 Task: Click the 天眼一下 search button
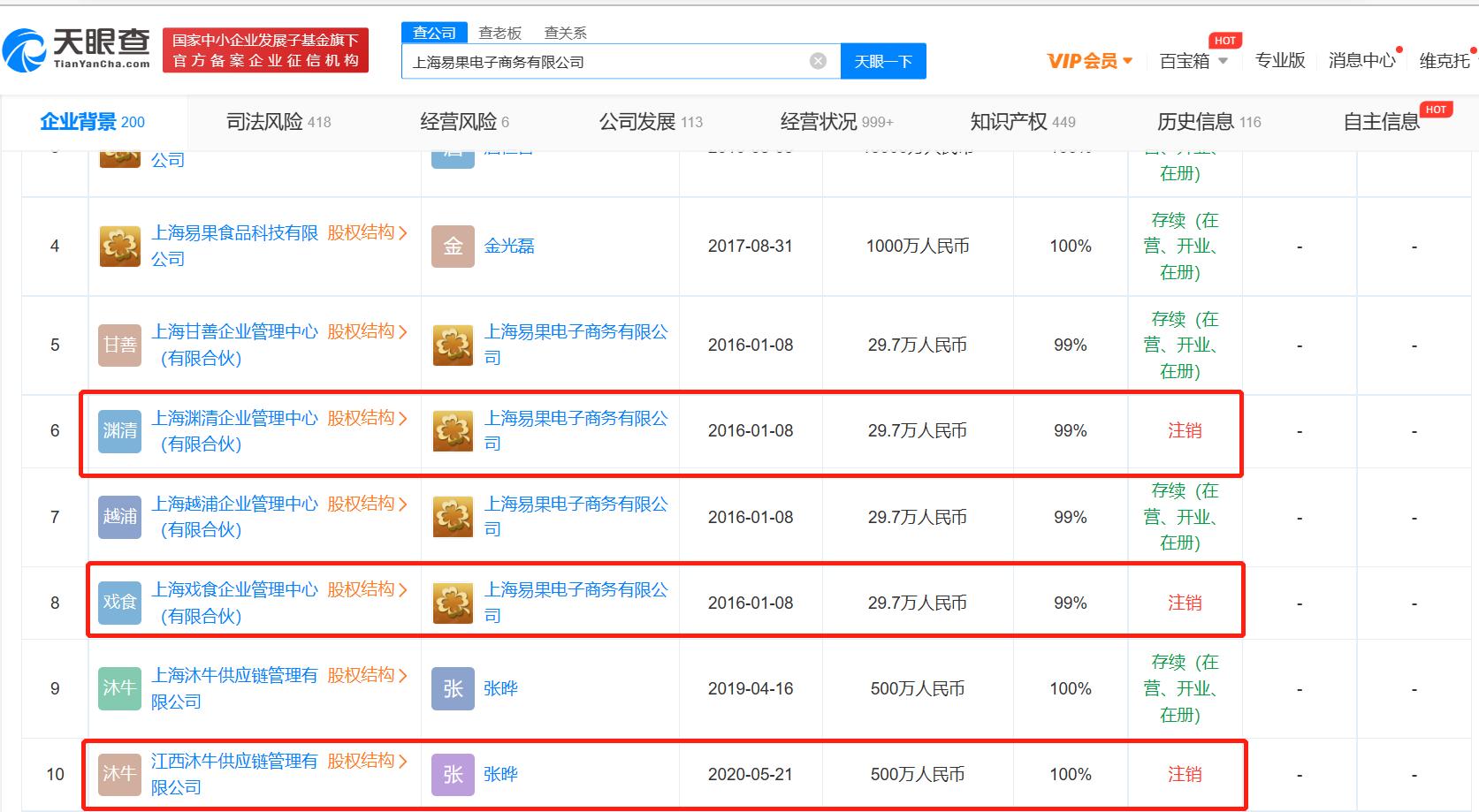(x=883, y=61)
